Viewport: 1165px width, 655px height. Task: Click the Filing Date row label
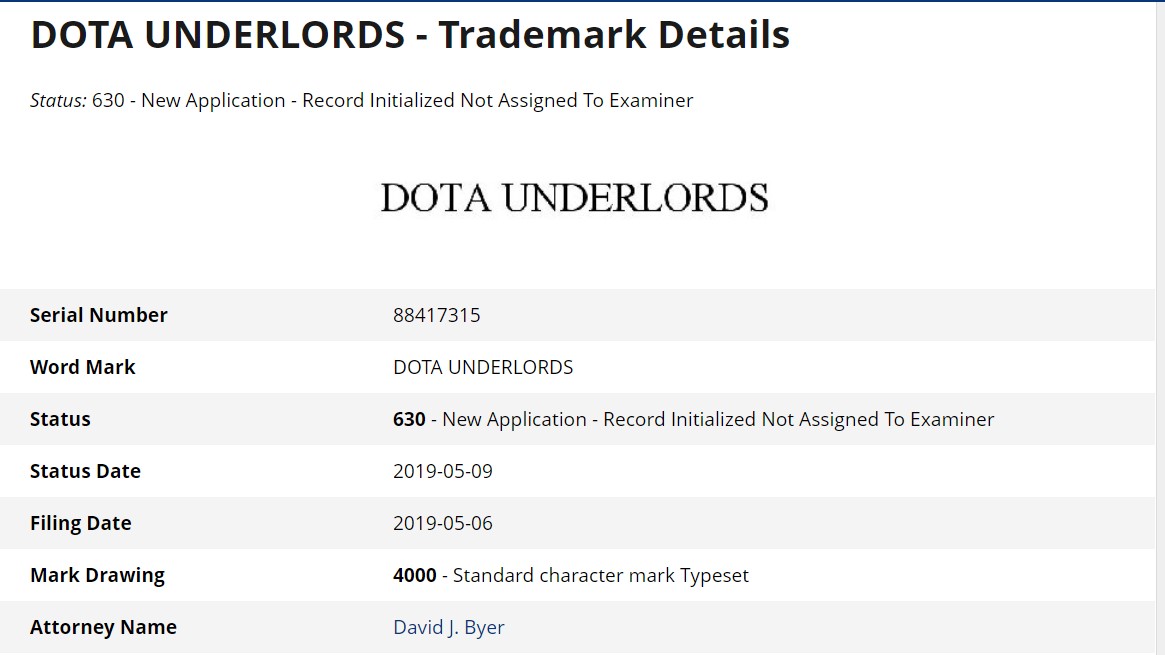81,524
